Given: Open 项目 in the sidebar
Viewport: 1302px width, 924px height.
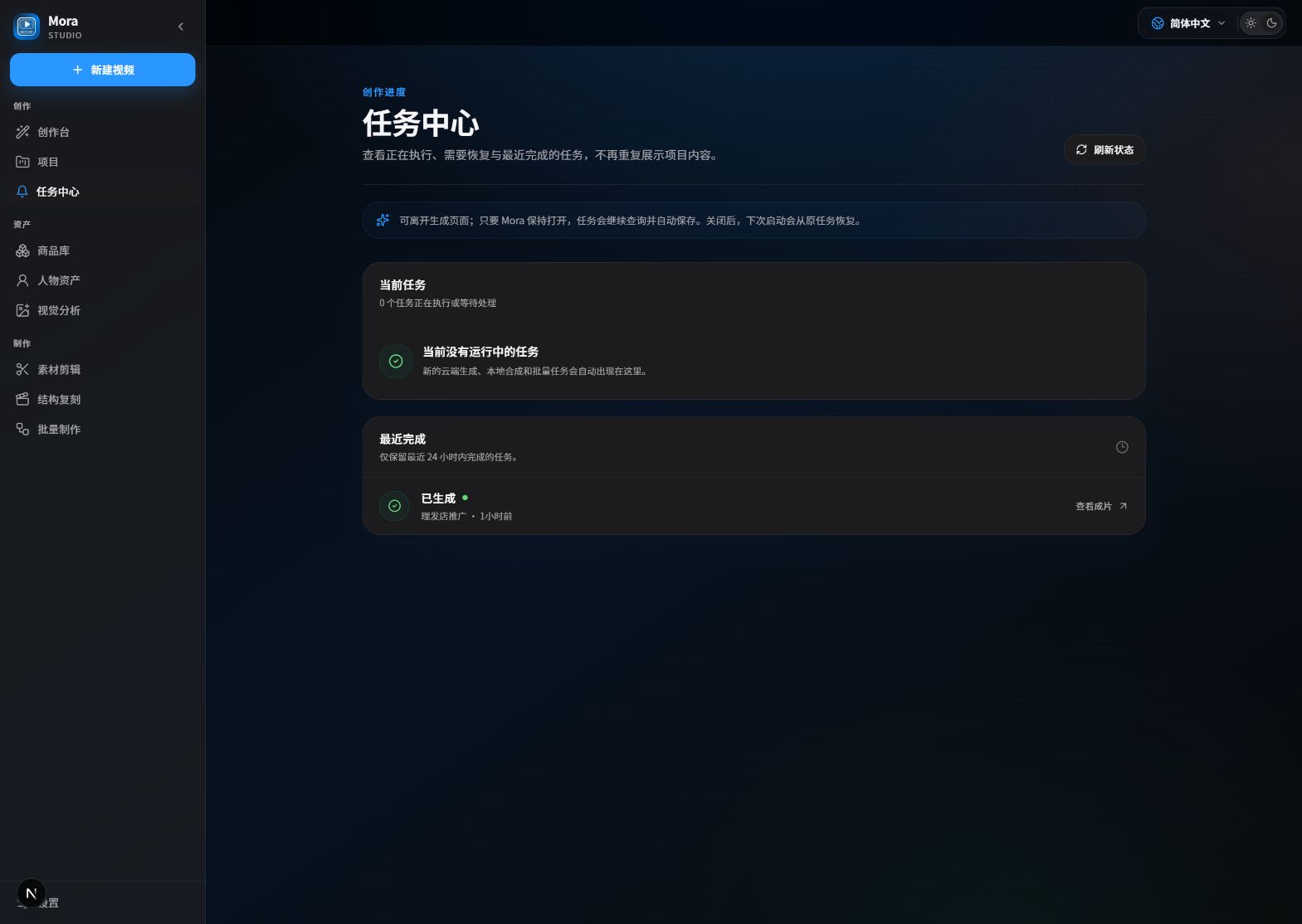Looking at the screenshot, I should 103,162.
